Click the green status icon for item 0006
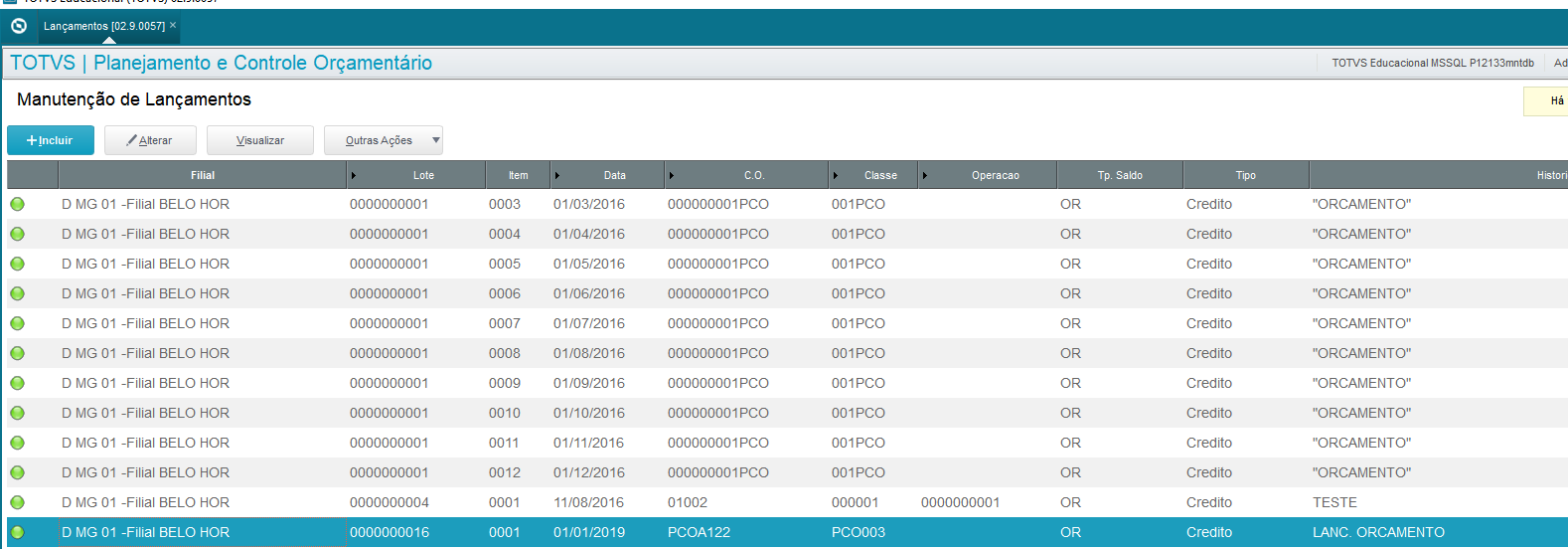 point(17,293)
